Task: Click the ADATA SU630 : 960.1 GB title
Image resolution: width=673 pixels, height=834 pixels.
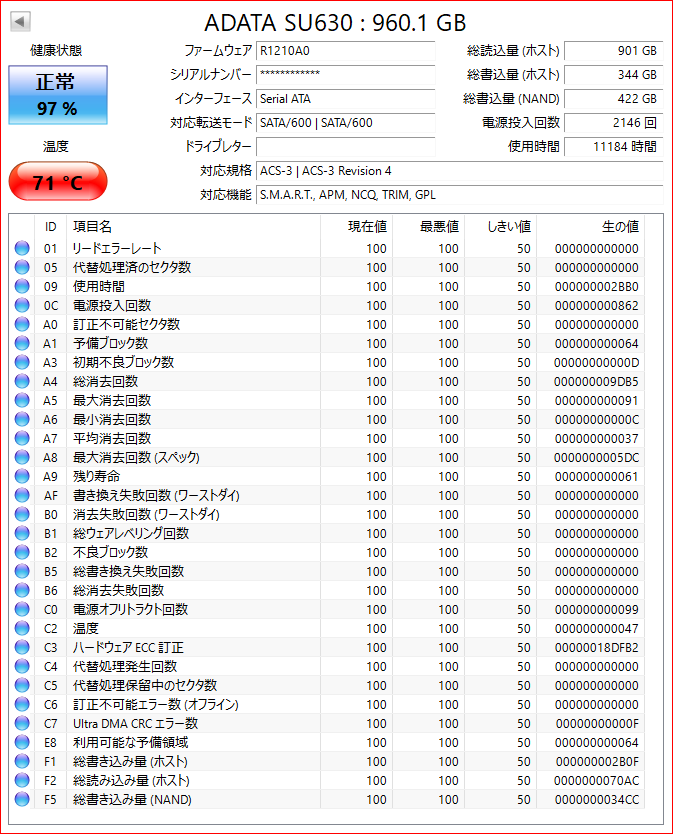Action: 335,23
